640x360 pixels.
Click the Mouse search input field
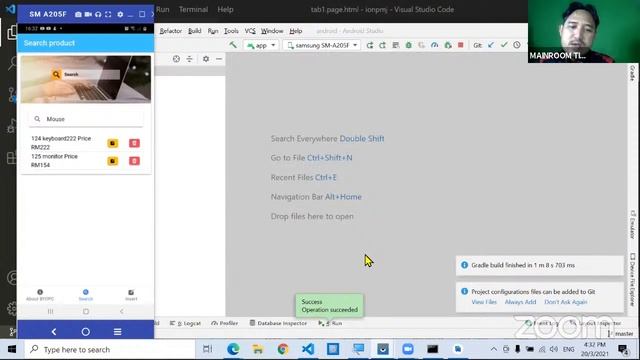86,119
